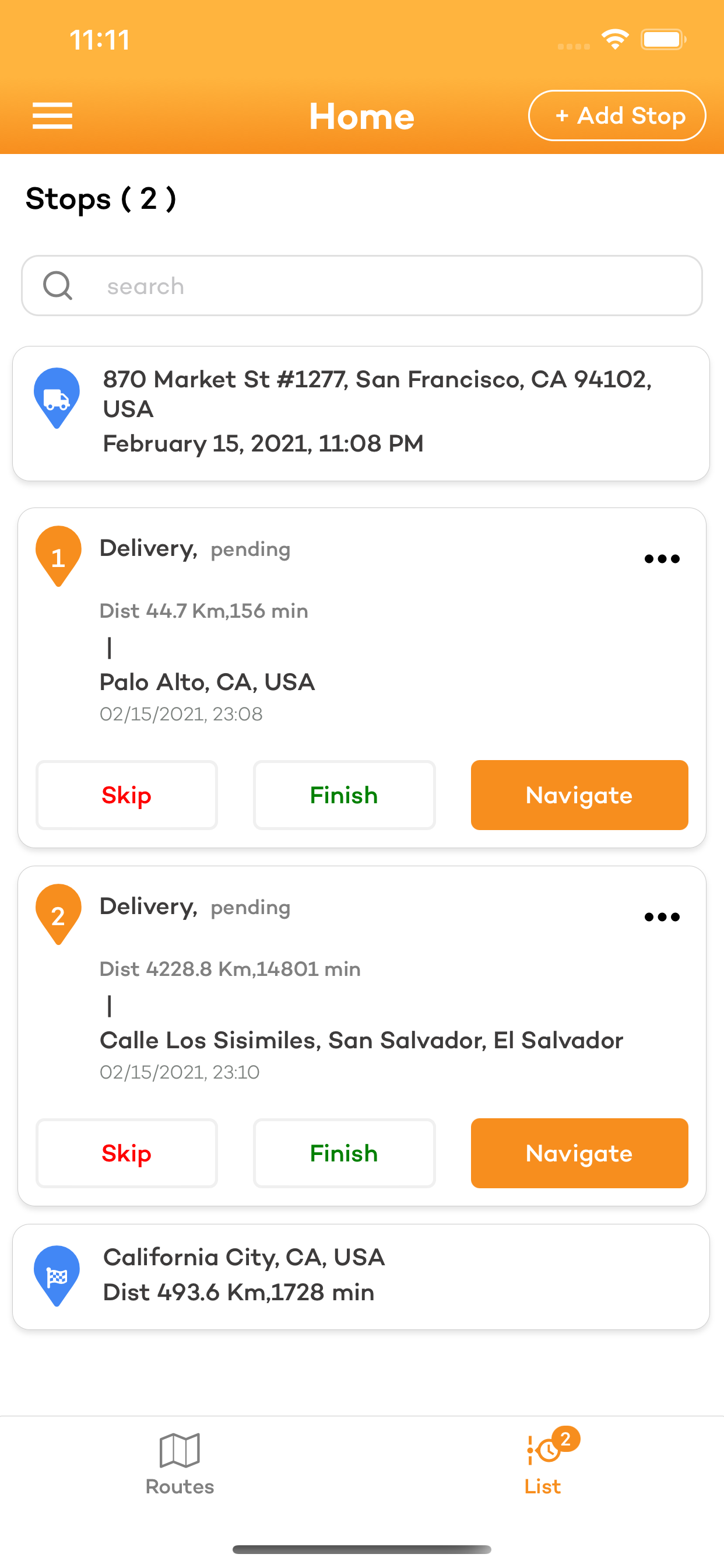The height and width of the screenshot is (1568, 724).
Task: Tap the orange pin numbered 2
Action: click(58, 914)
